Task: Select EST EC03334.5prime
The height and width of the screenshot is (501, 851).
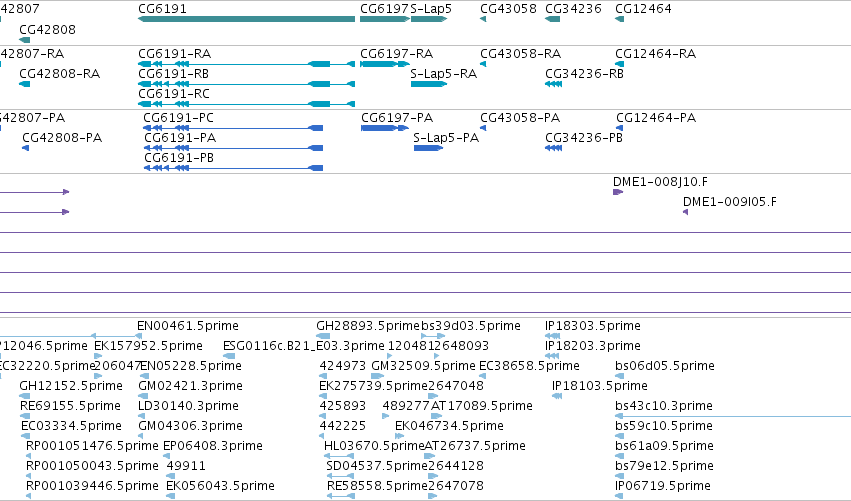Action: tap(71, 426)
